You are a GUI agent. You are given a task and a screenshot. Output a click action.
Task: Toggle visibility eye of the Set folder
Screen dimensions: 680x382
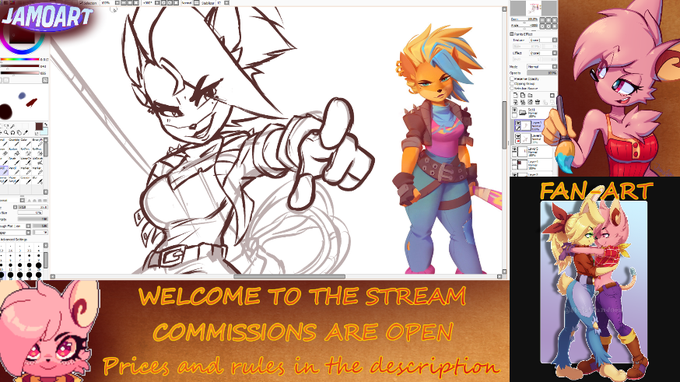coord(515,110)
